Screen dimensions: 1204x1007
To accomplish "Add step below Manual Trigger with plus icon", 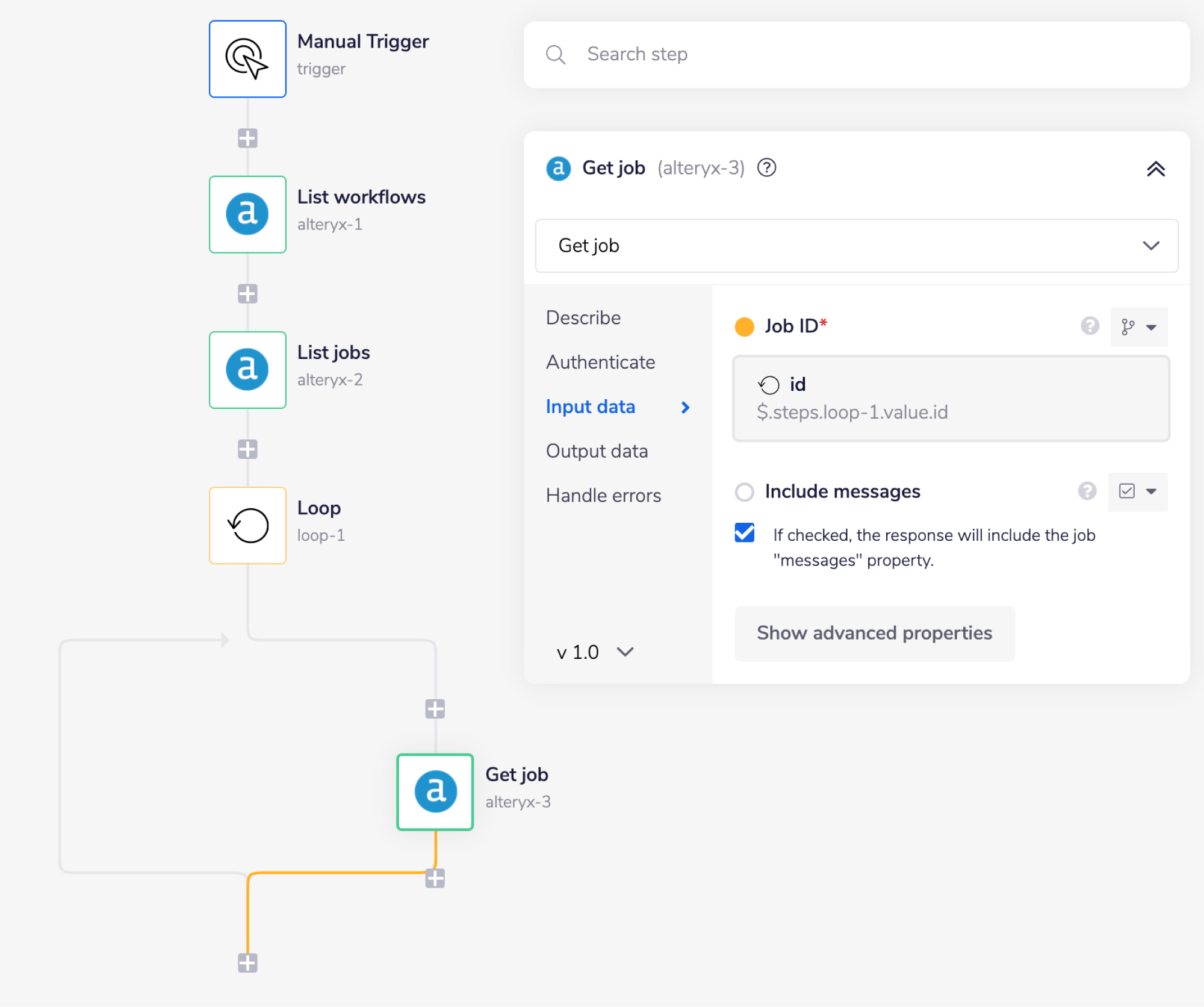I will tap(247, 139).
